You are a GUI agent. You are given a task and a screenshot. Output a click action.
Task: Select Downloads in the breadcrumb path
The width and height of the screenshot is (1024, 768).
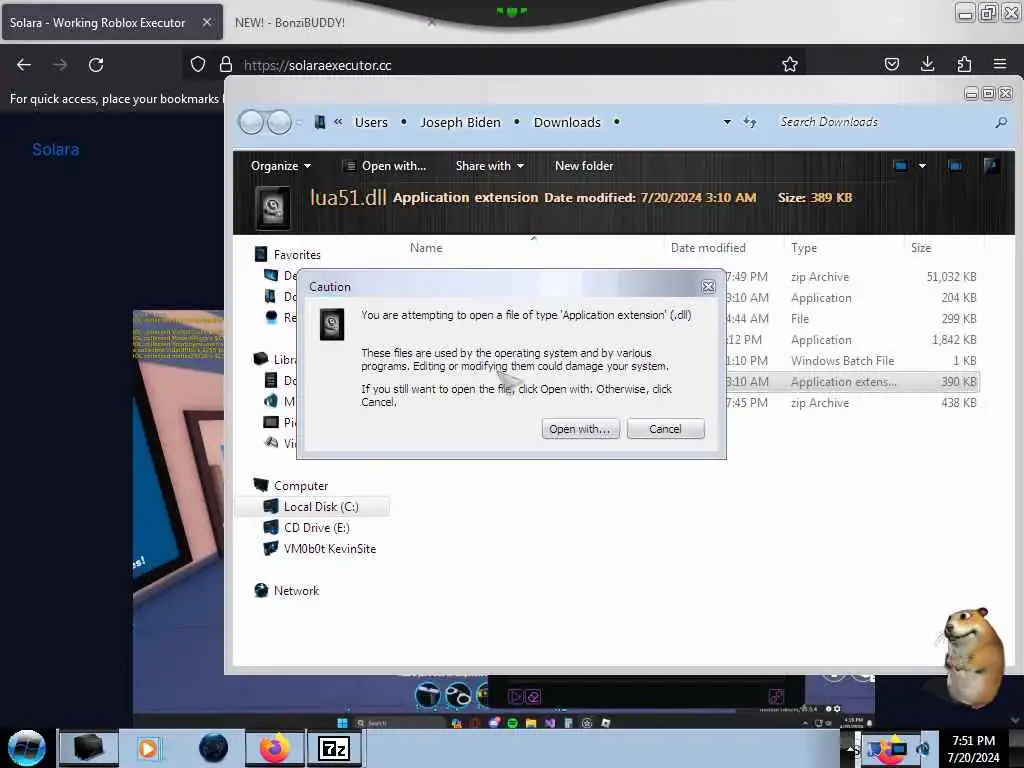[x=567, y=122]
